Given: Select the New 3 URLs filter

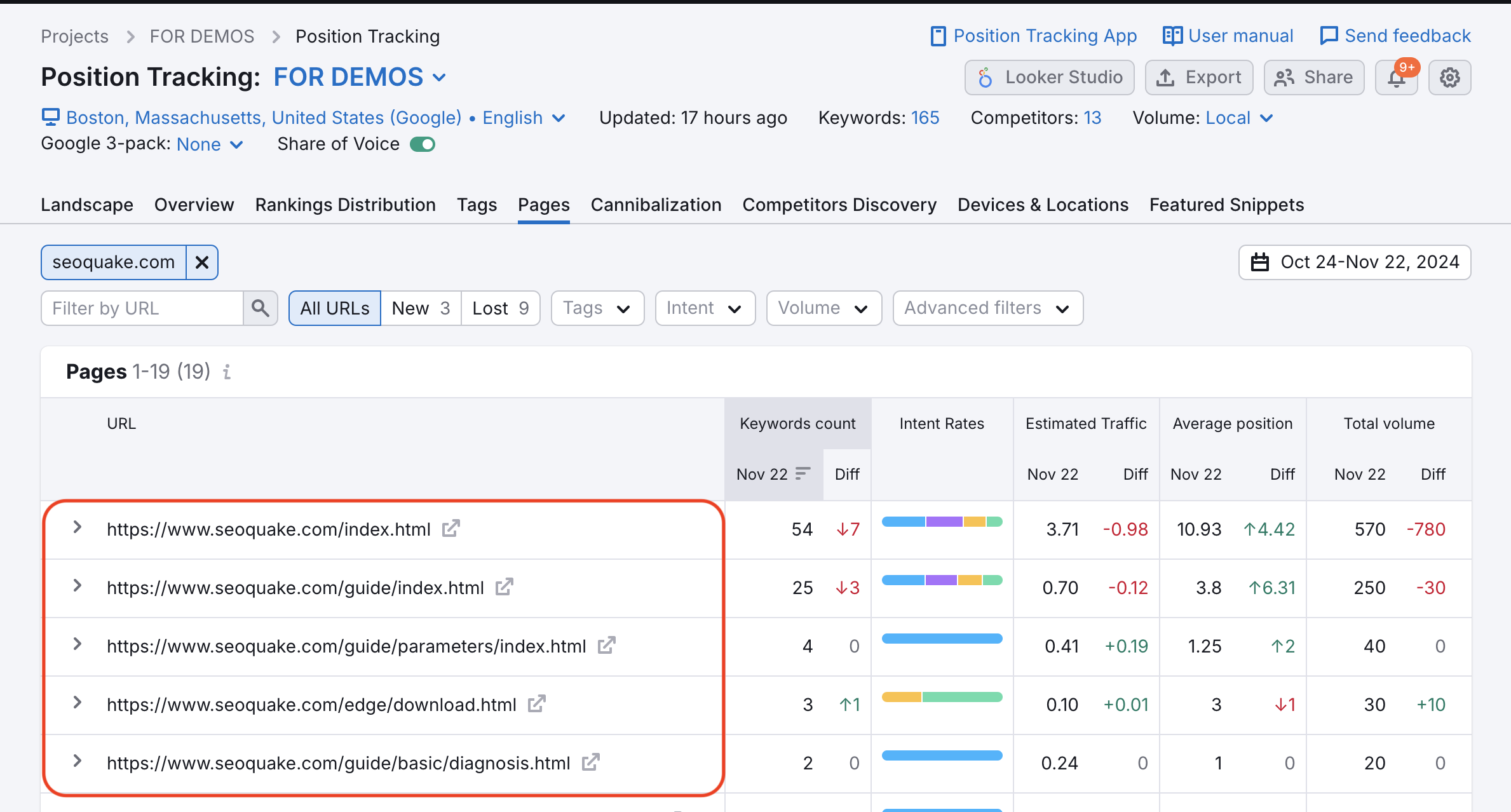Looking at the screenshot, I should click(421, 308).
